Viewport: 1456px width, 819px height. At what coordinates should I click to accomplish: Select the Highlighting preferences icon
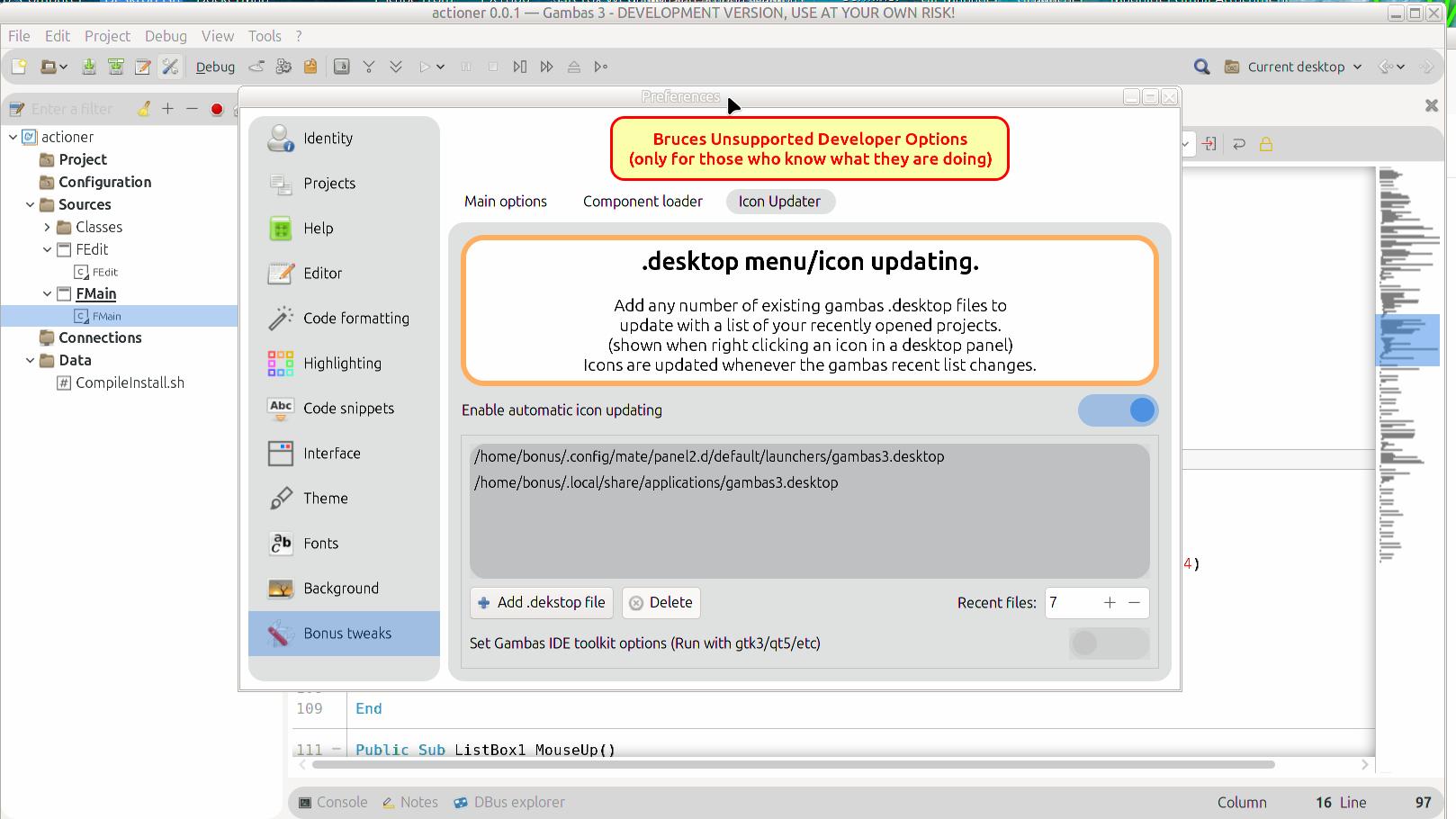point(281,364)
